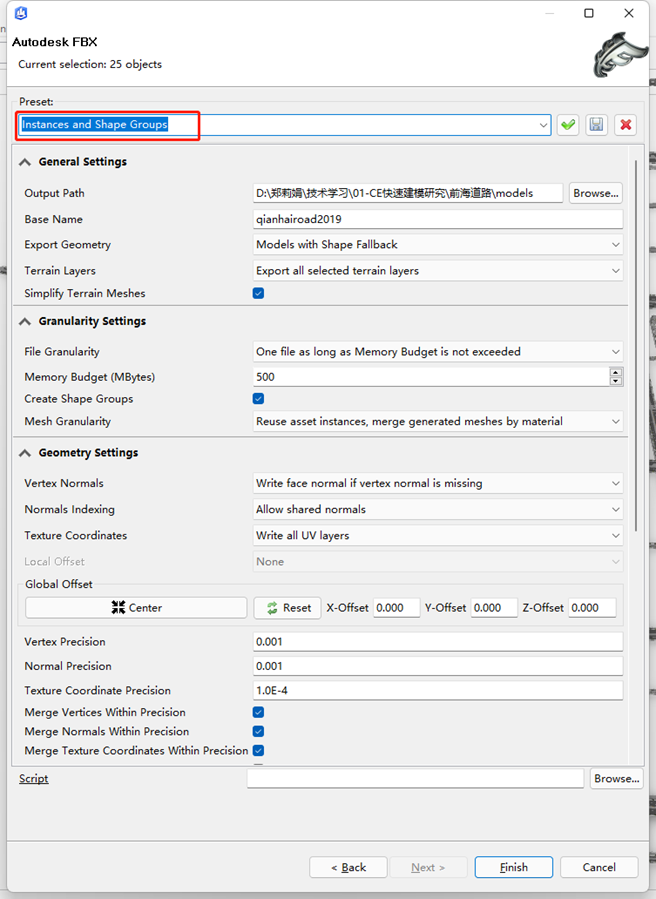The width and height of the screenshot is (656, 899).
Task: Click Finish to export
Action: pyautogui.click(x=514, y=867)
